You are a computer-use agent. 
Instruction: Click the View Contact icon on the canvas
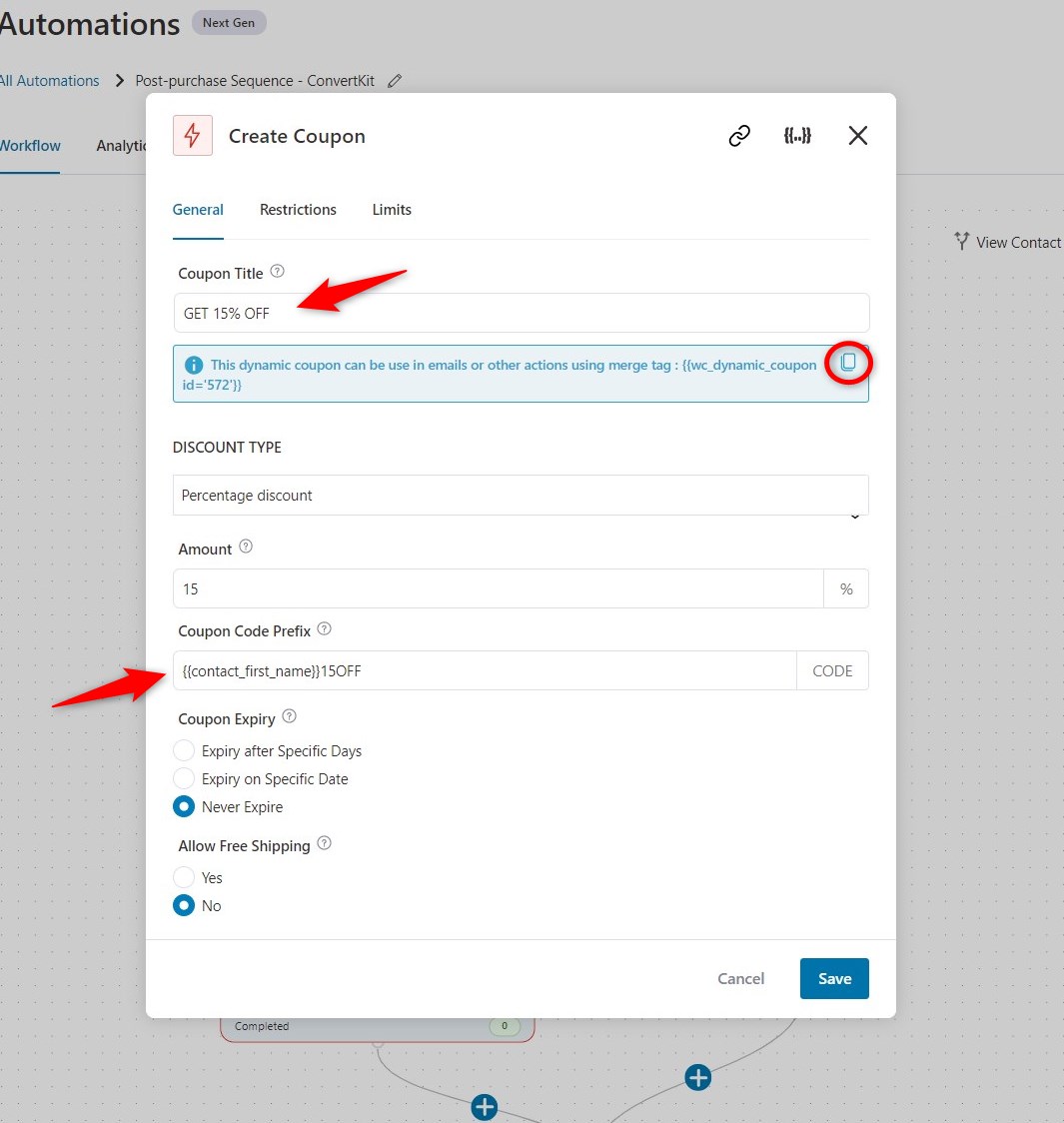click(x=960, y=241)
